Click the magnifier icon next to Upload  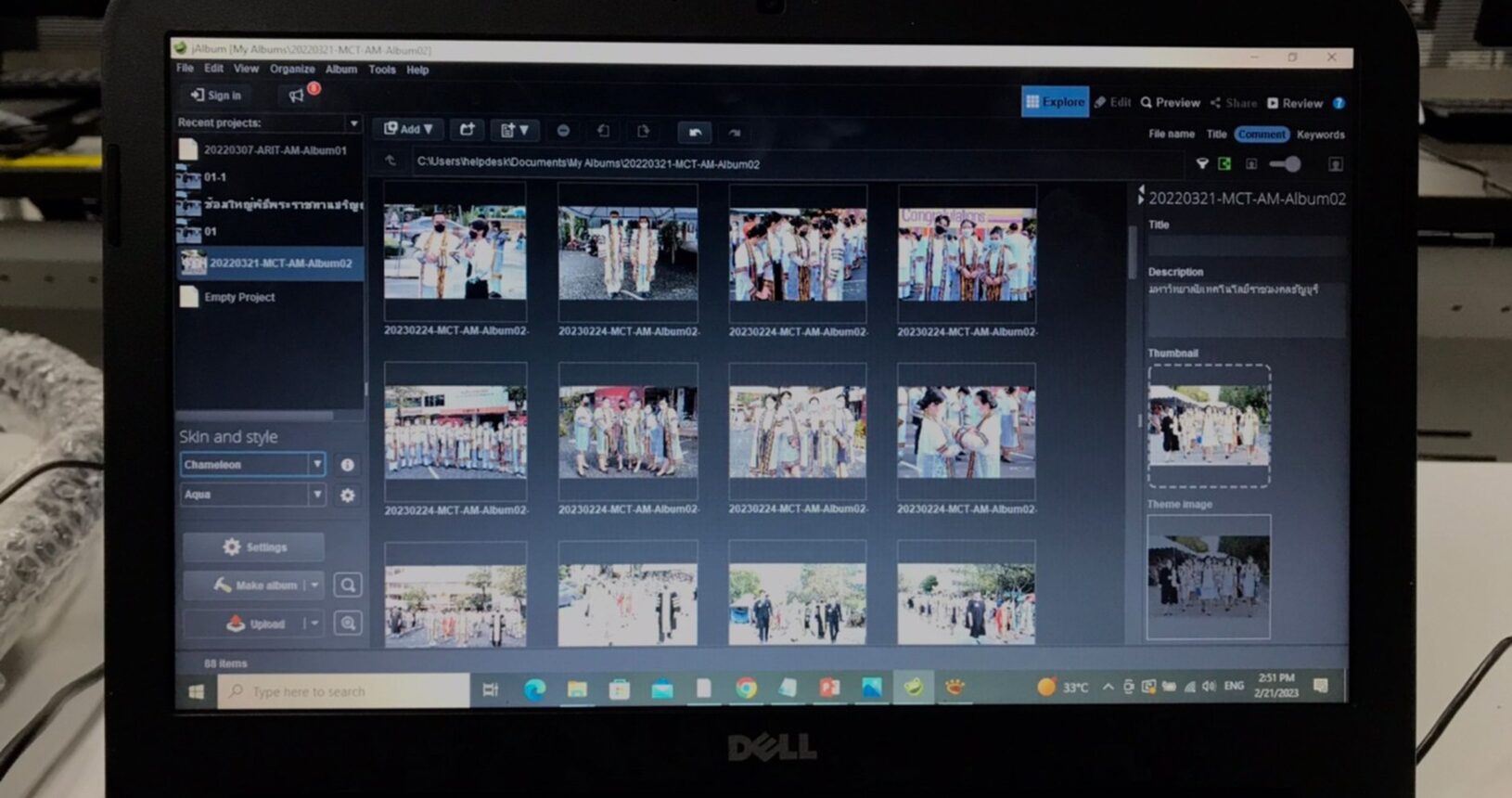[348, 623]
